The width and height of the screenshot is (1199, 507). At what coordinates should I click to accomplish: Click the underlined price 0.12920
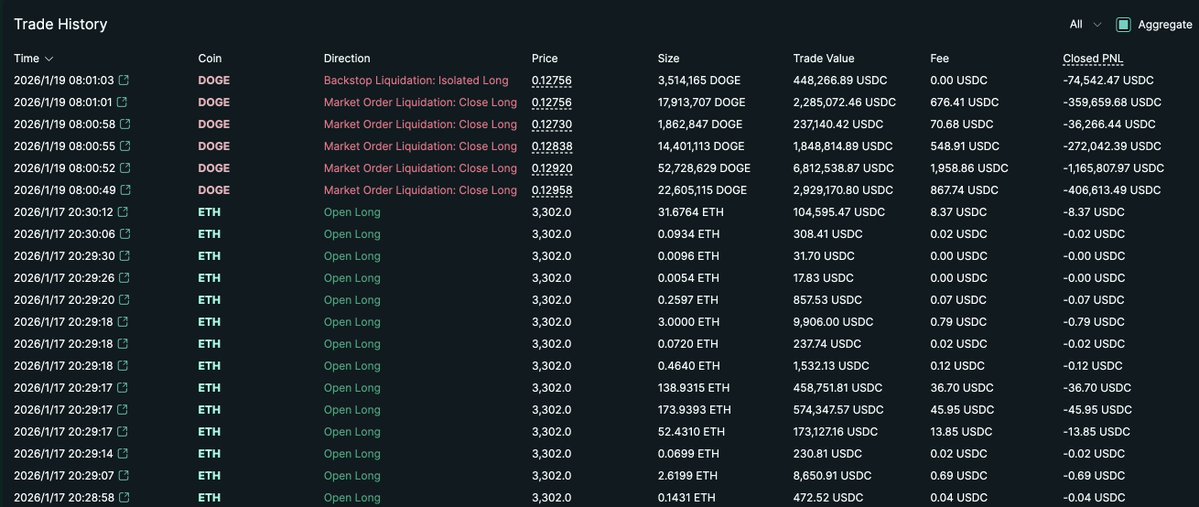[x=551, y=168]
